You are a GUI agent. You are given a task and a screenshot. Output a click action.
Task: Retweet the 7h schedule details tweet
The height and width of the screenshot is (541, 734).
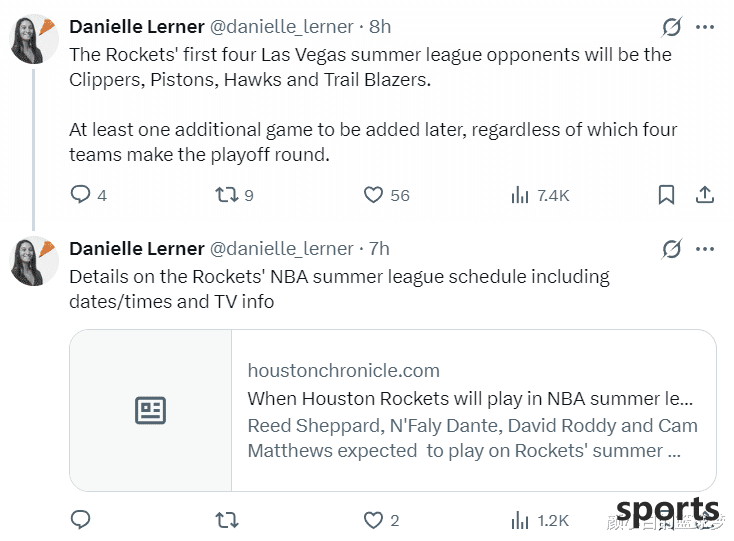tap(227, 520)
